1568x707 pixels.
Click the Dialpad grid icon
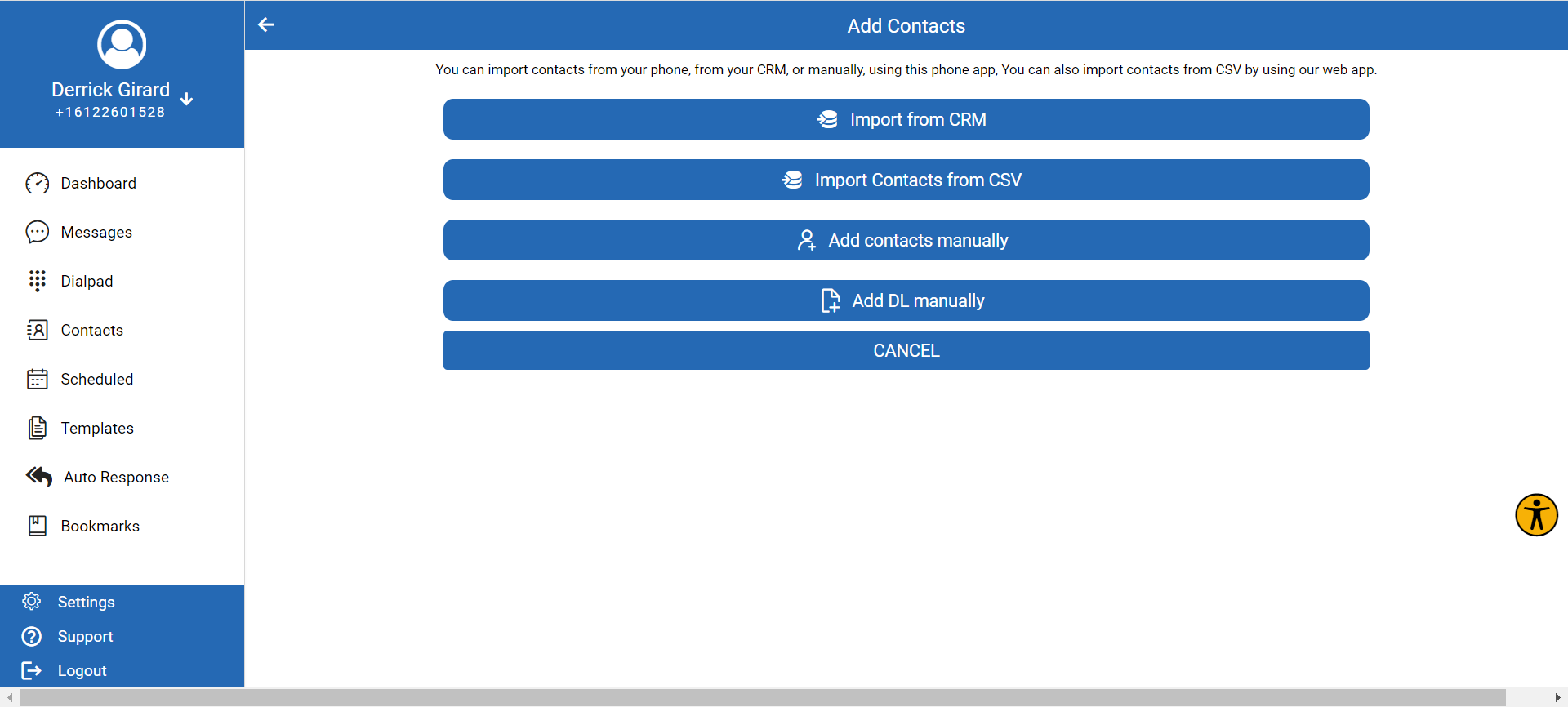38,281
